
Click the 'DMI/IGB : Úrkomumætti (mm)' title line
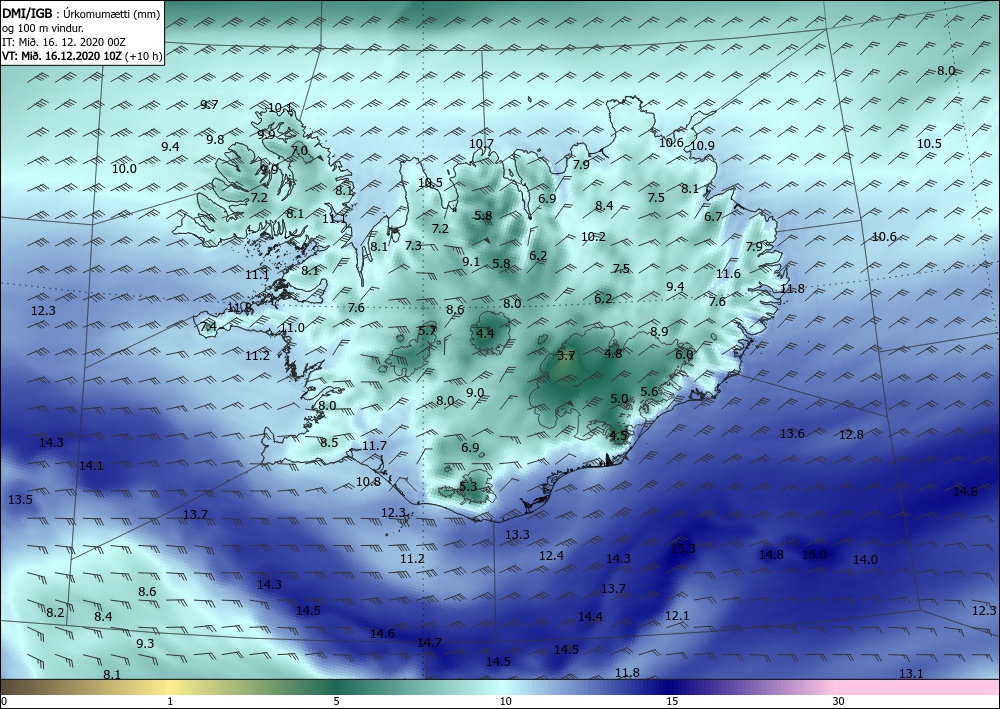pyautogui.click(x=81, y=13)
